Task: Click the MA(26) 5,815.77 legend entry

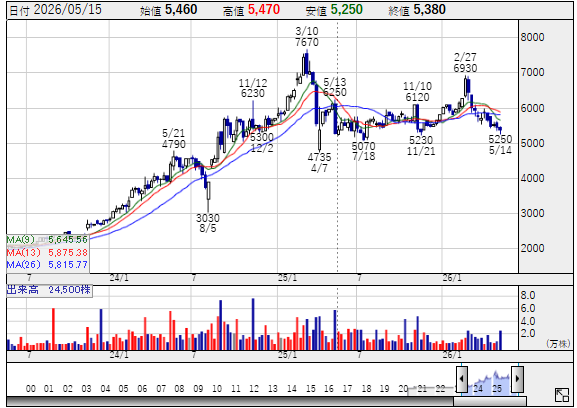Action: pos(47,265)
